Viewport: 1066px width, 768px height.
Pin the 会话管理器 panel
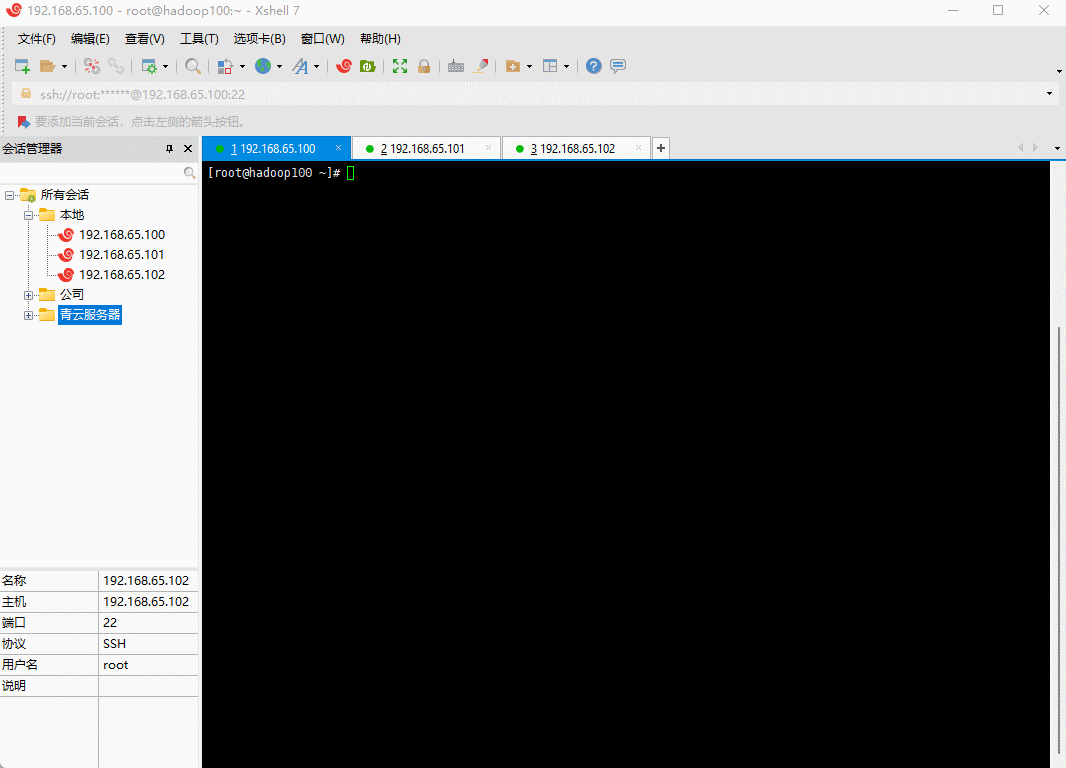coord(169,149)
